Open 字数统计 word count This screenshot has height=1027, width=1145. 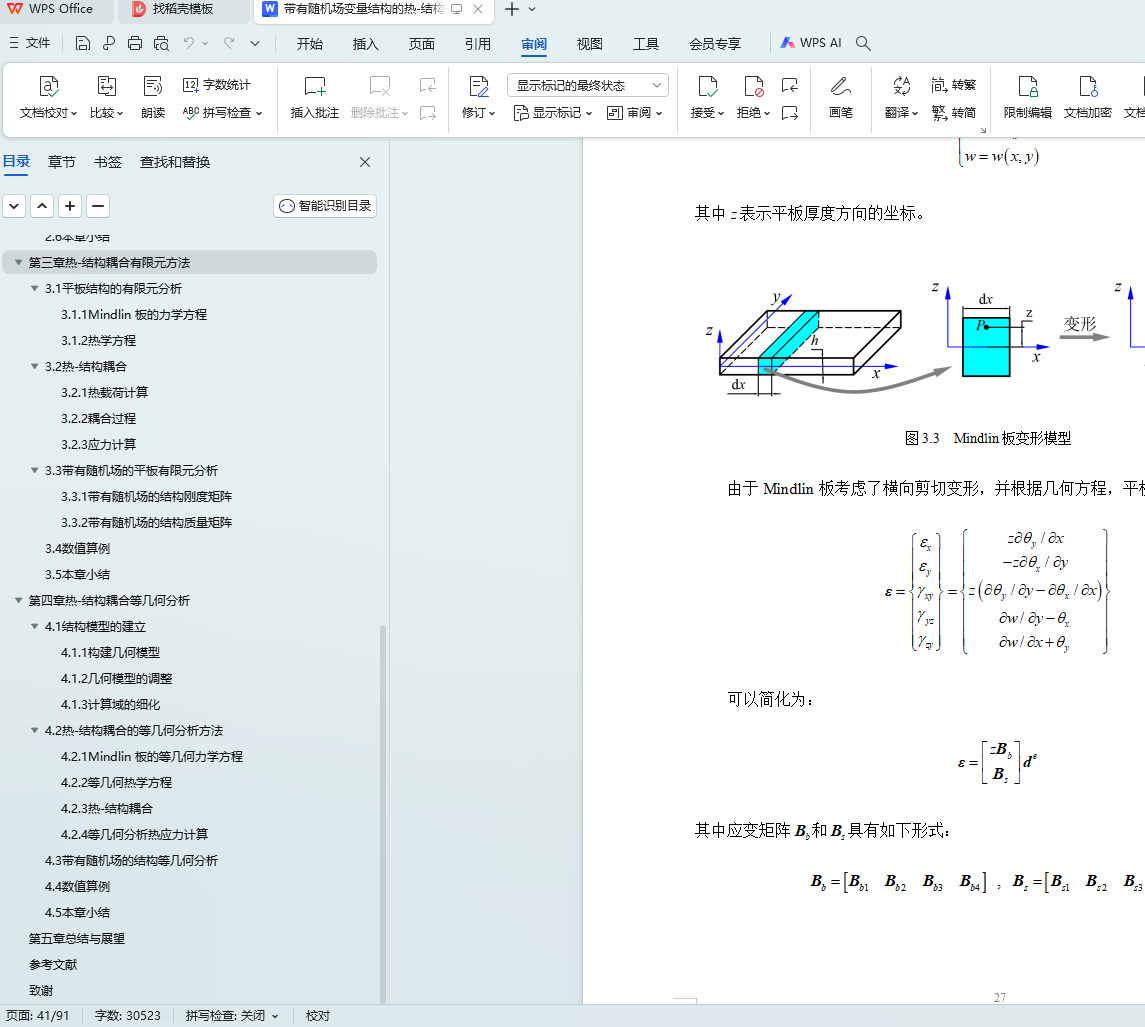216,85
